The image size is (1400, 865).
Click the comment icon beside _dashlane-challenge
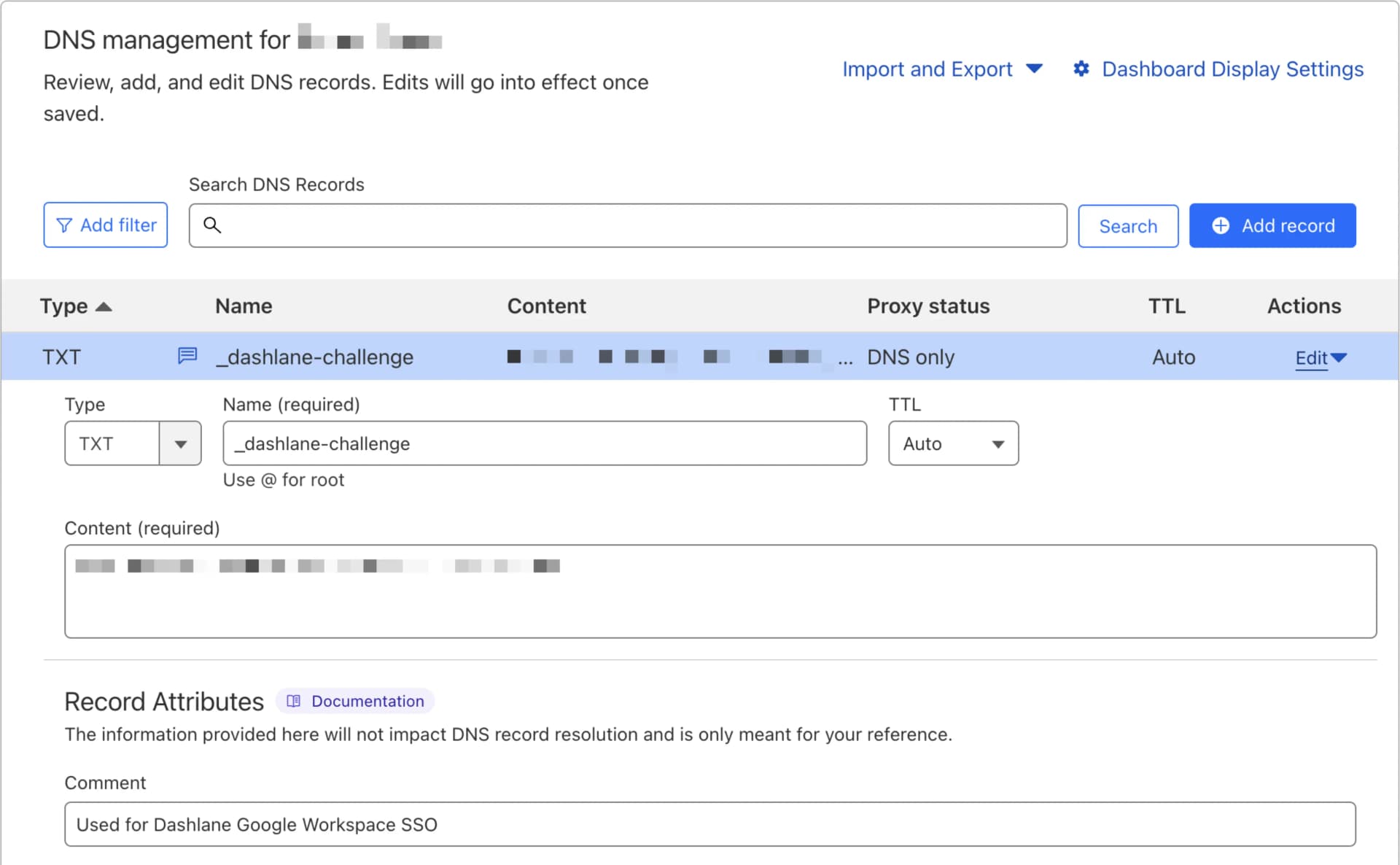click(x=187, y=356)
